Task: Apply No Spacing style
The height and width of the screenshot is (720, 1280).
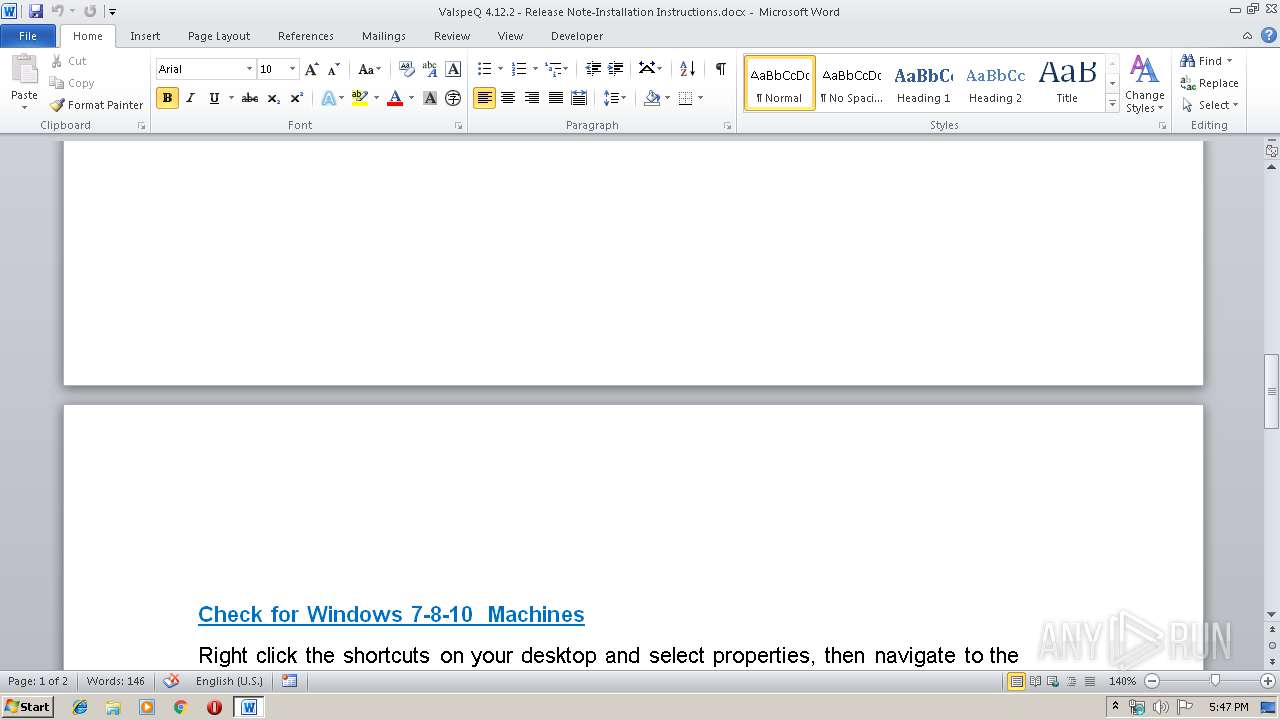Action: click(x=851, y=83)
